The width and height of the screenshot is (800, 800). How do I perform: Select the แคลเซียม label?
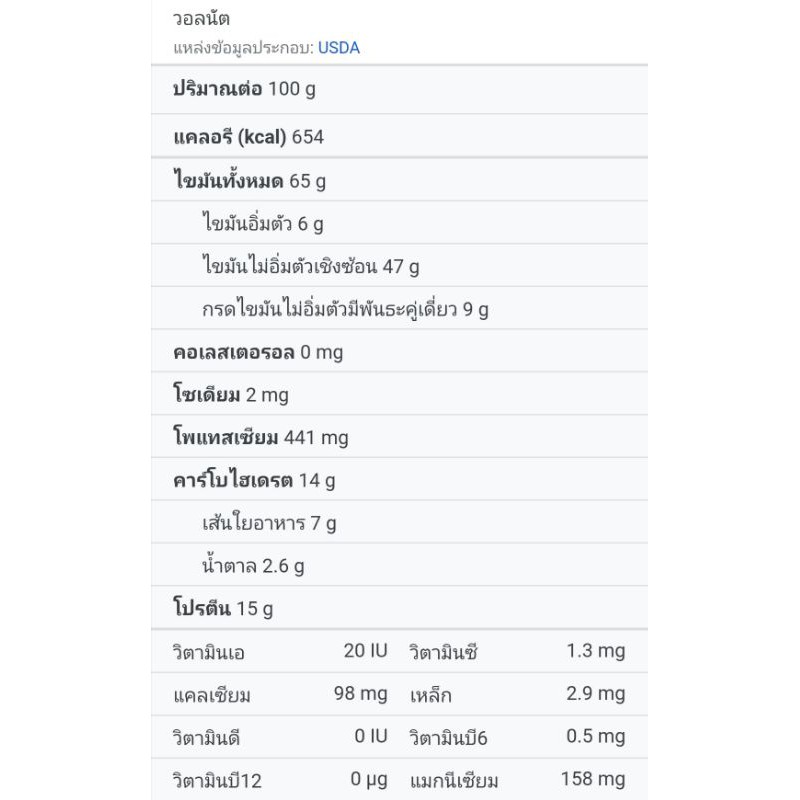point(212,695)
